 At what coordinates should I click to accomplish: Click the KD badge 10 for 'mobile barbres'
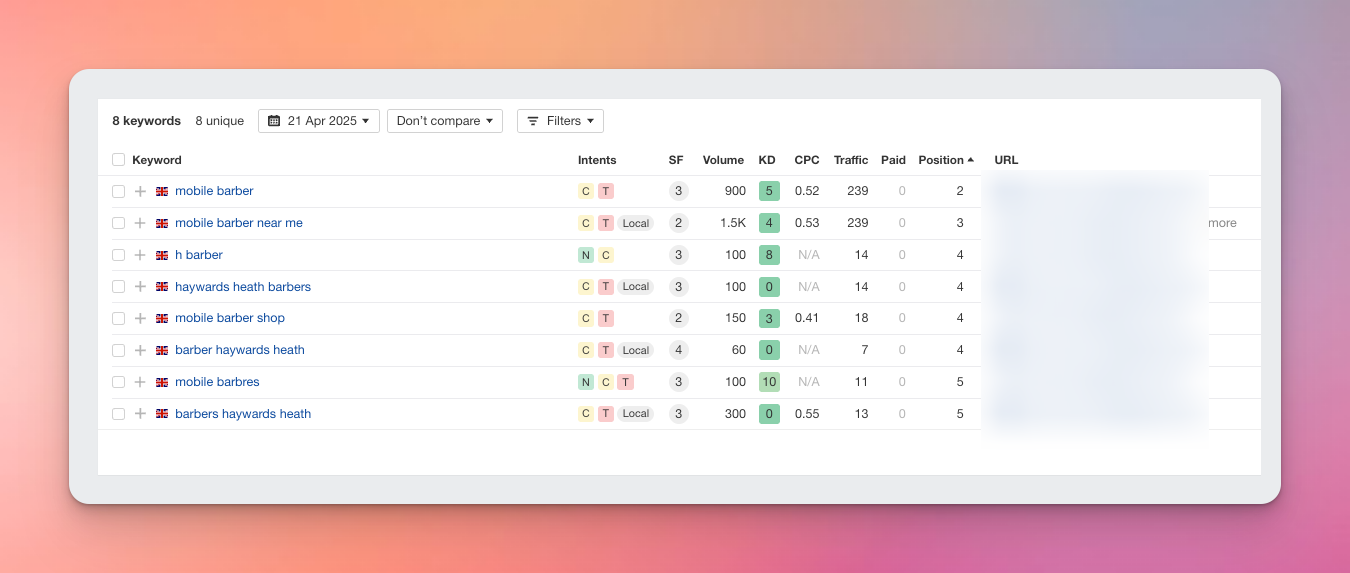coord(769,382)
